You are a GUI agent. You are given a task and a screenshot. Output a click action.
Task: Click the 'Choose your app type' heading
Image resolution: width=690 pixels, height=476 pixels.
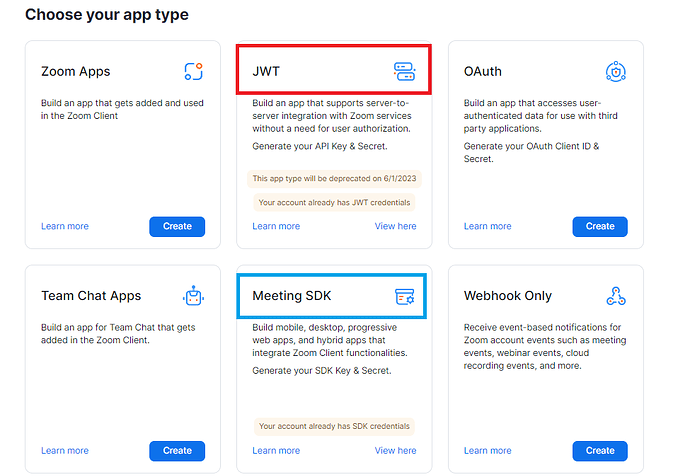[106, 15]
